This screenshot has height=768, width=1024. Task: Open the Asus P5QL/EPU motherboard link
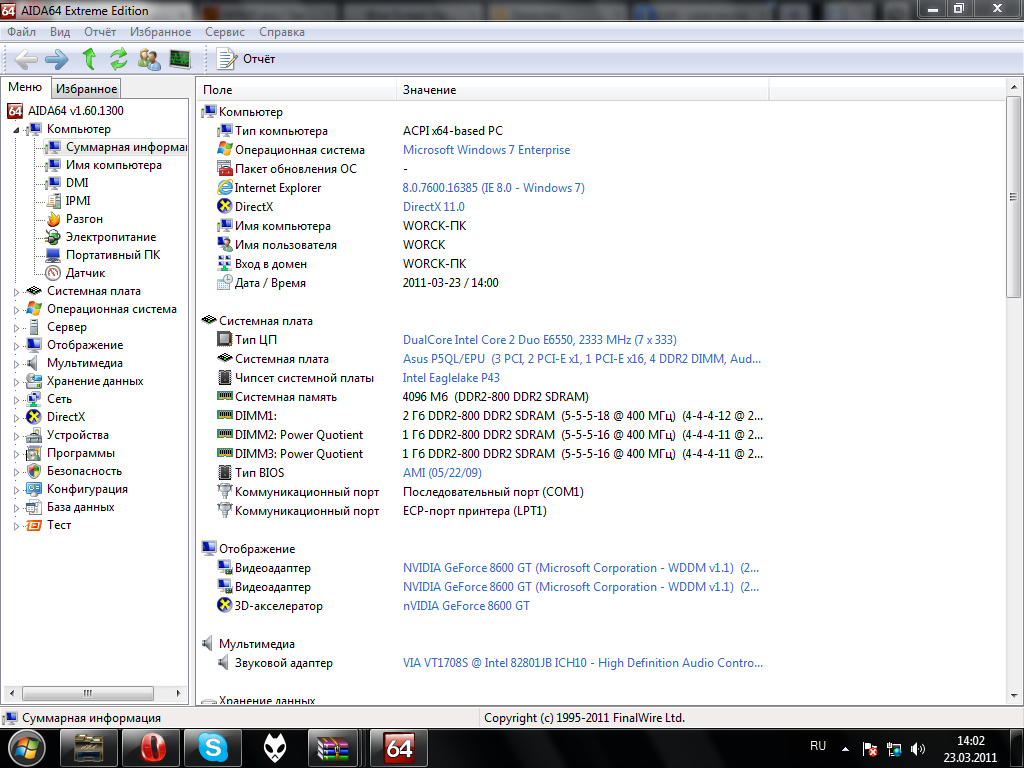[582, 359]
